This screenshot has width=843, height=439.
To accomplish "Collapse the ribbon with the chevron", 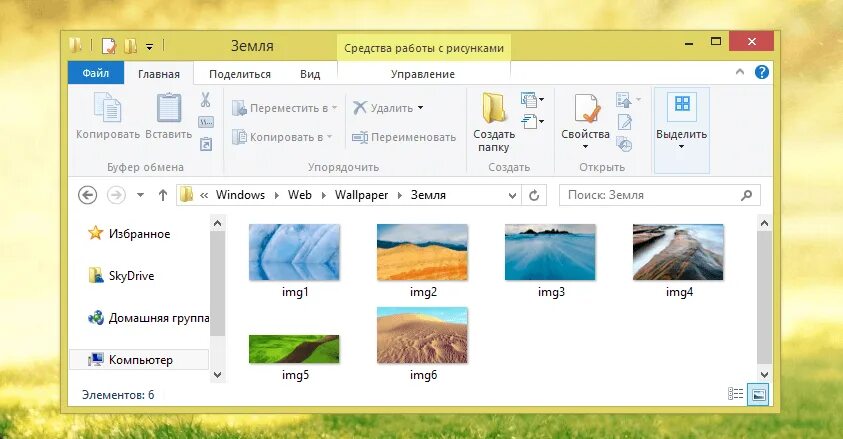I will tap(740, 71).
